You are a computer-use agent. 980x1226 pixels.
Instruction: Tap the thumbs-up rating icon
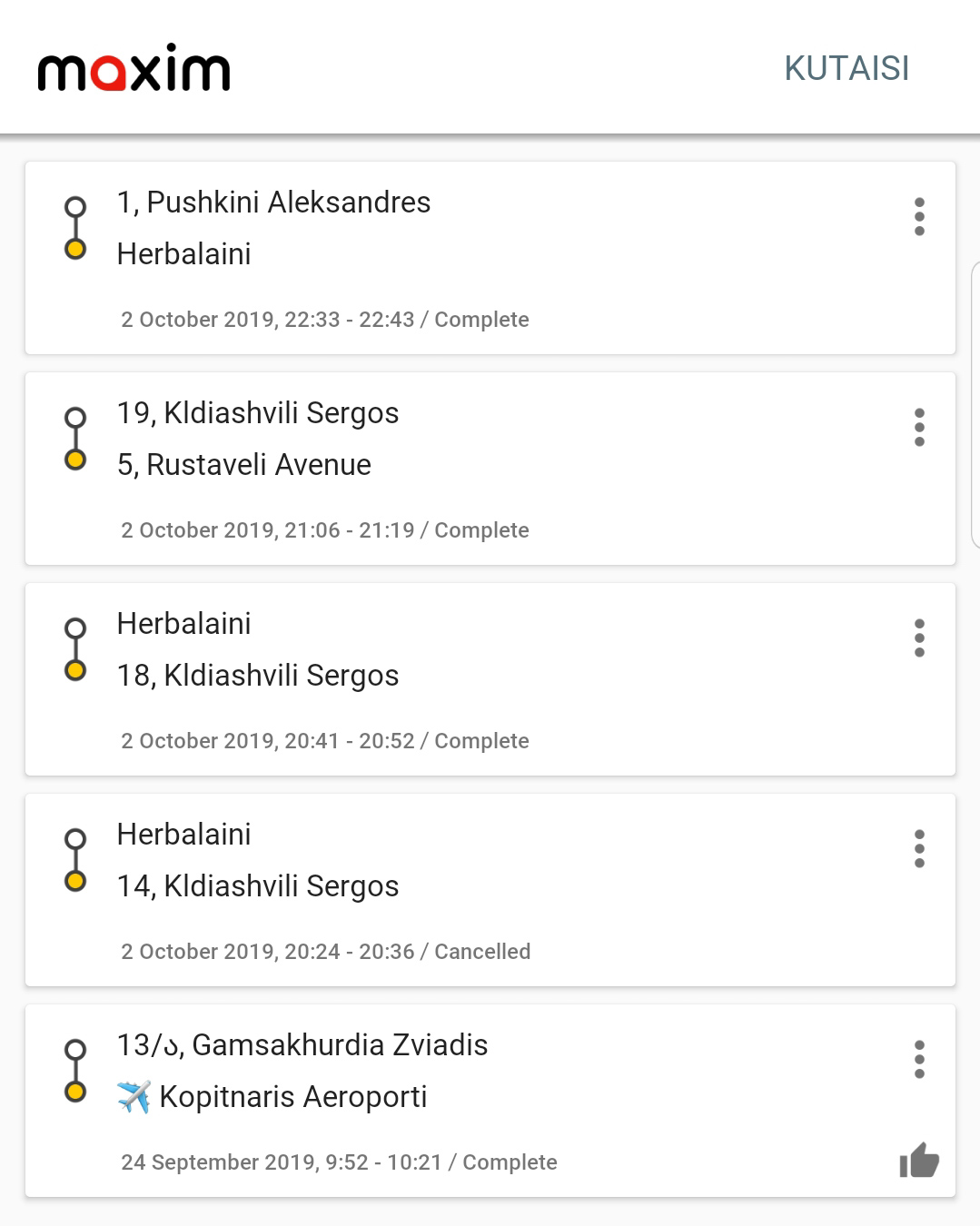point(919,1161)
